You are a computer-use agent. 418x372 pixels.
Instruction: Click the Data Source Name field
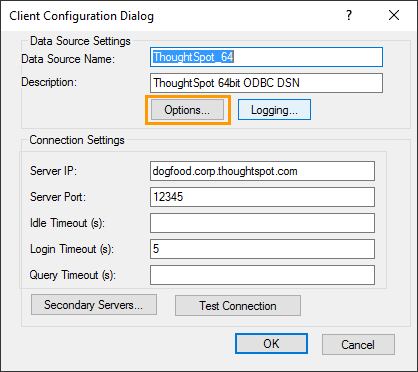[x=266, y=57]
